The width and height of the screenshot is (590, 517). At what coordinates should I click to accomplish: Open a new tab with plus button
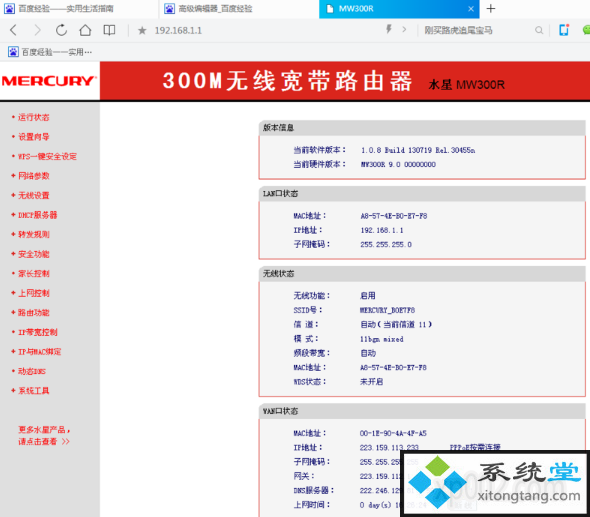coord(491,8)
